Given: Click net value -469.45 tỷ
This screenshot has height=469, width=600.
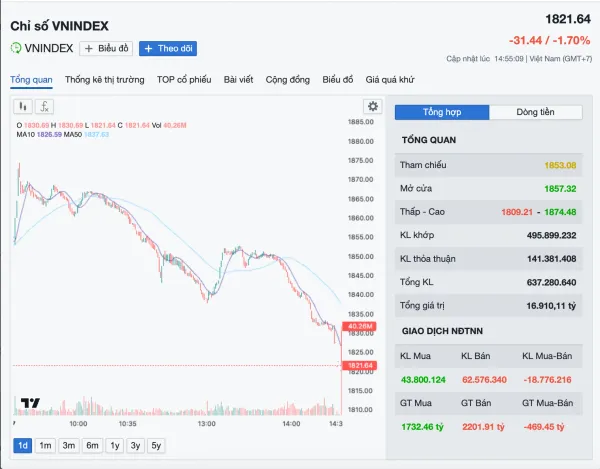Looking at the screenshot, I should pos(544,427).
